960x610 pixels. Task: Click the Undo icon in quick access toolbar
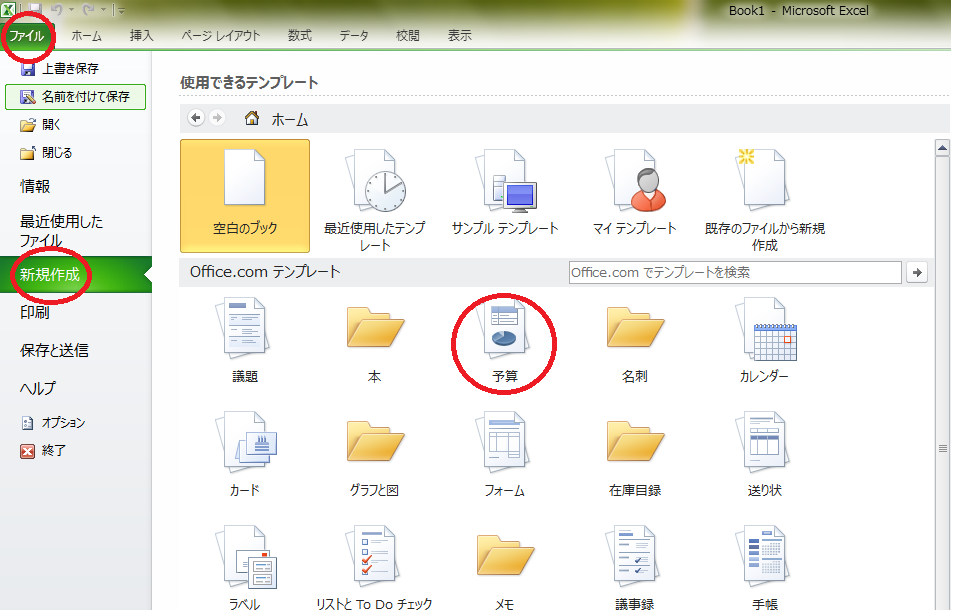click(56, 10)
